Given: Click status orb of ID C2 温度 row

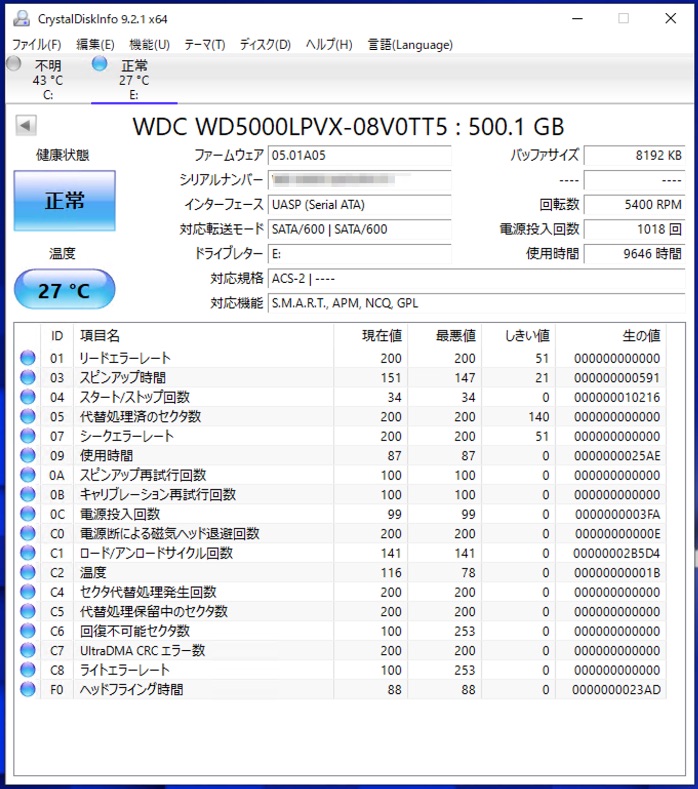Looking at the screenshot, I should coord(28,572).
